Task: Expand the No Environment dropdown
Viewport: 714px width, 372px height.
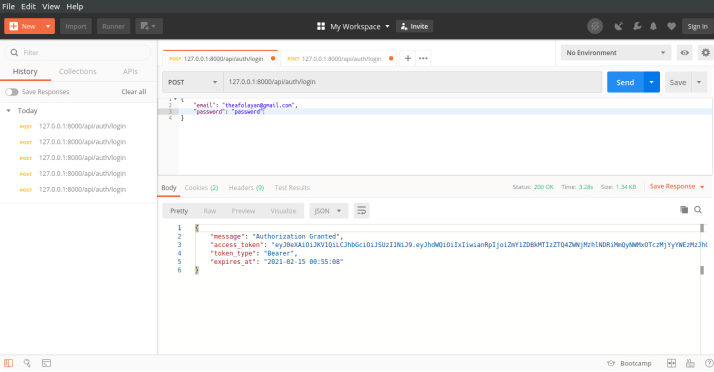Action: 616,53
